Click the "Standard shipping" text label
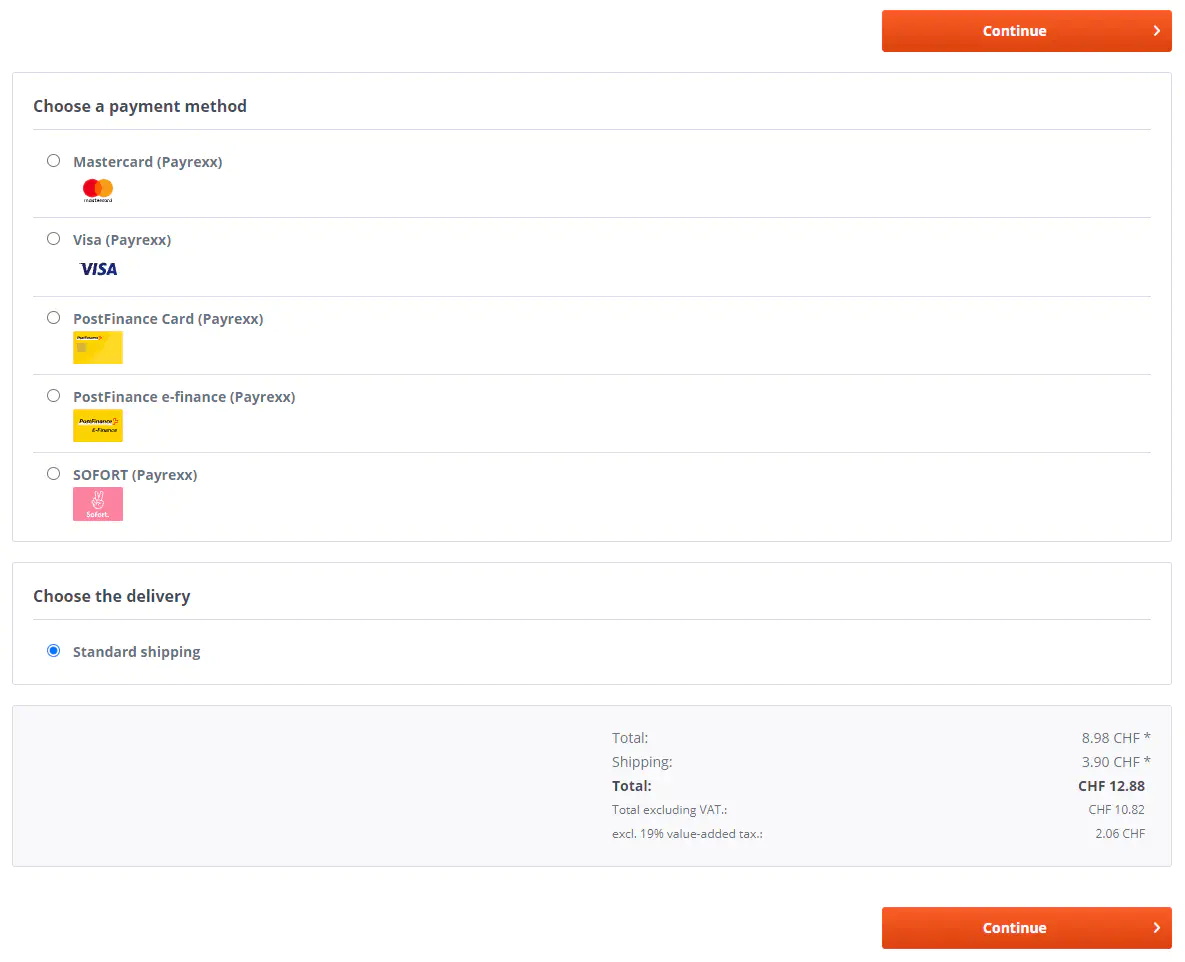The width and height of the screenshot is (1185, 962). pos(136,652)
